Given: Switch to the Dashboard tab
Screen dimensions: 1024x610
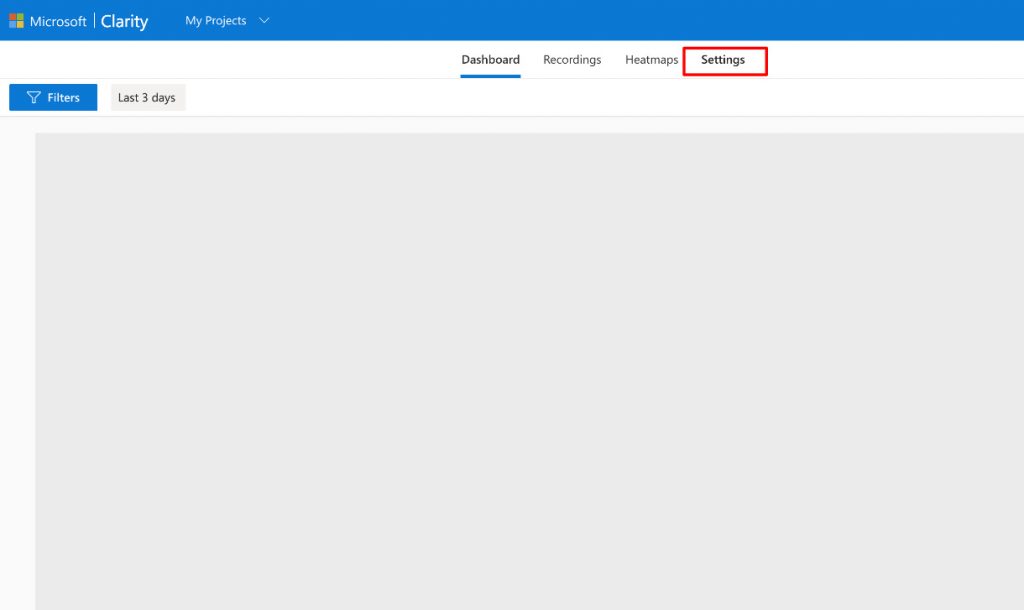Looking at the screenshot, I should (x=490, y=59).
